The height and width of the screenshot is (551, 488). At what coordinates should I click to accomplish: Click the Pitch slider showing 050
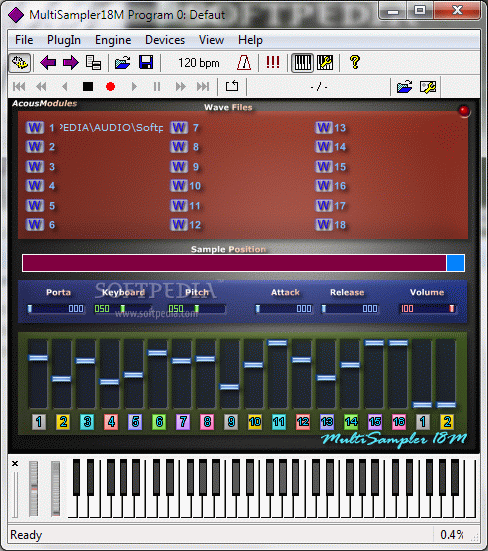196,309
